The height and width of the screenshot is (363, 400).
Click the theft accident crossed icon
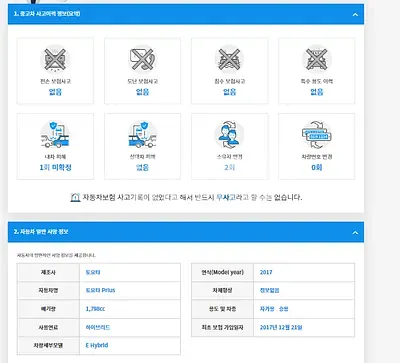142,59
